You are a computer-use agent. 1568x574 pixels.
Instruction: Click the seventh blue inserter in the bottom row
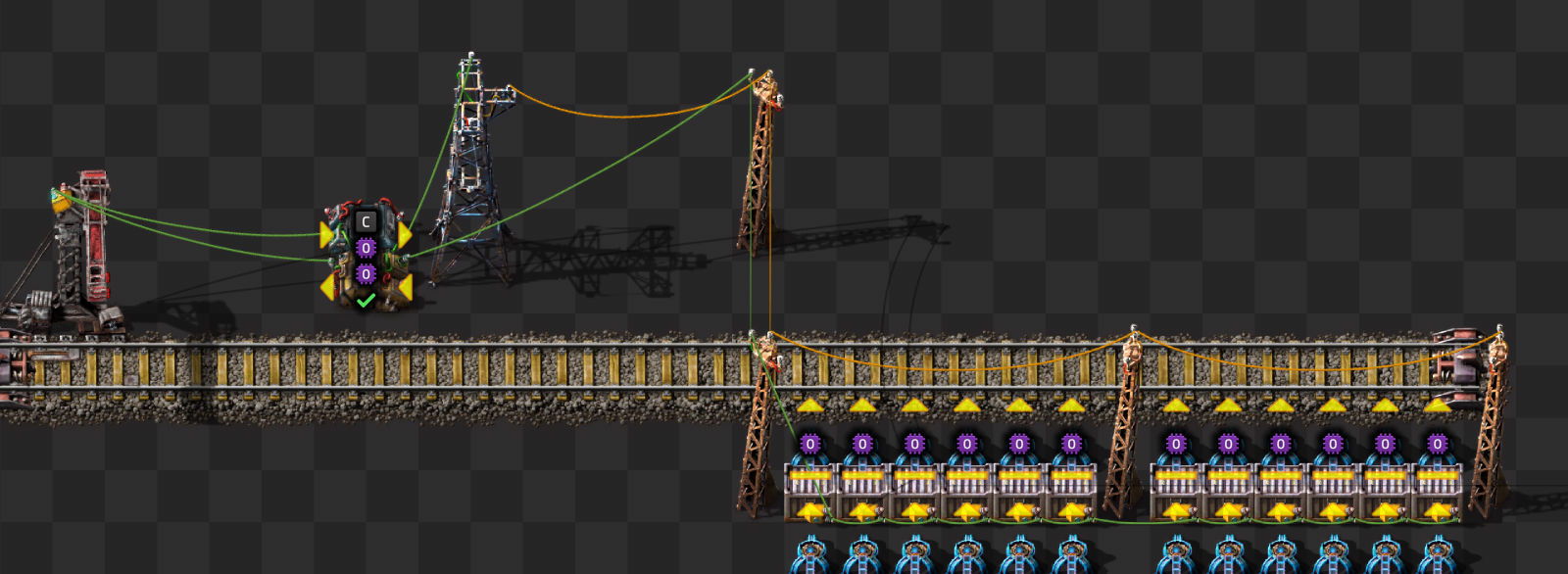pos(1176,555)
